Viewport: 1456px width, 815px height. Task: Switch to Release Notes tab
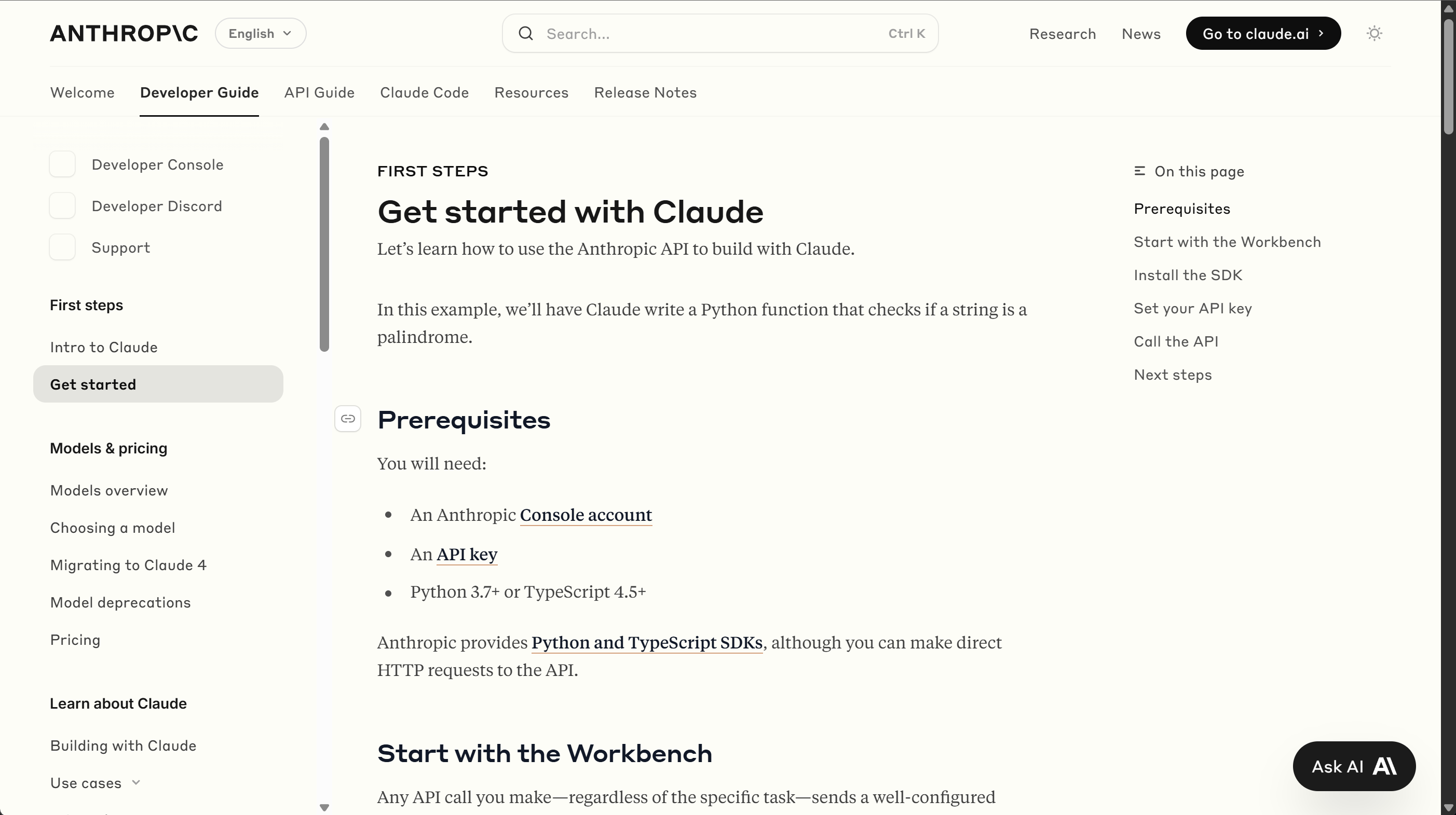646,93
